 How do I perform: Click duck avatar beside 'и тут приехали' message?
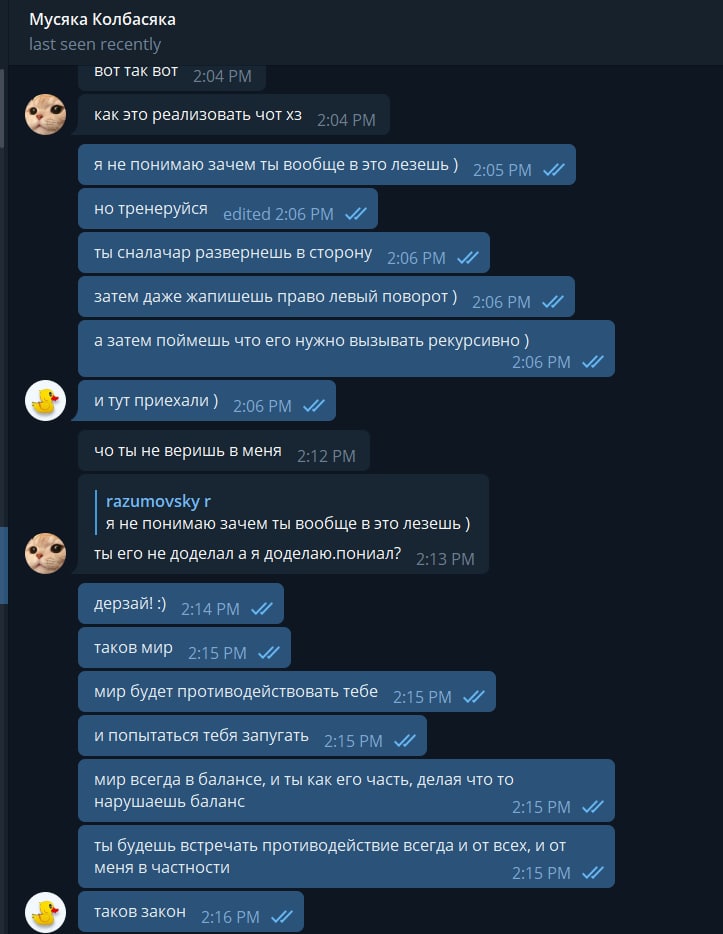(x=45, y=400)
